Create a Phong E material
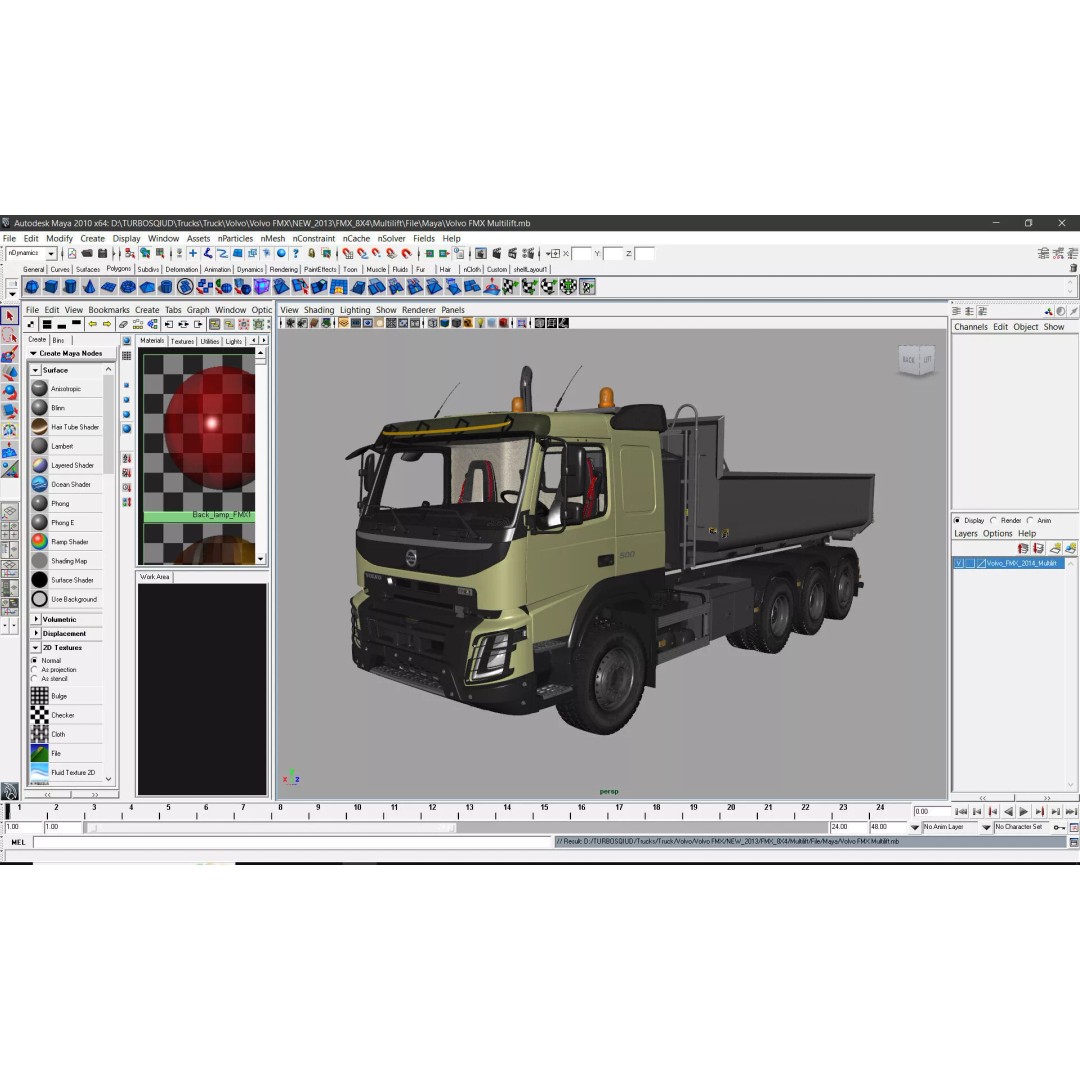Image resolution: width=1080 pixels, height=1080 pixels. (x=67, y=523)
